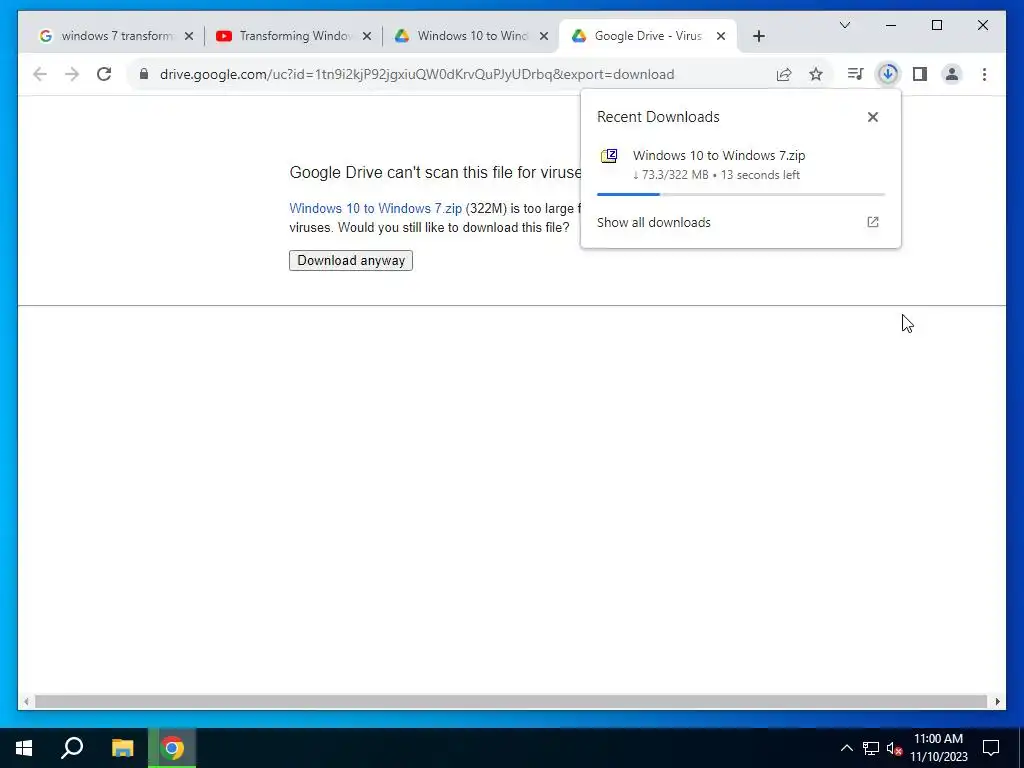Click '73.3/322 MB • 13 seconds left' status text
The height and width of the screenshot is (768, 1024).
click(x=716, y=175)
